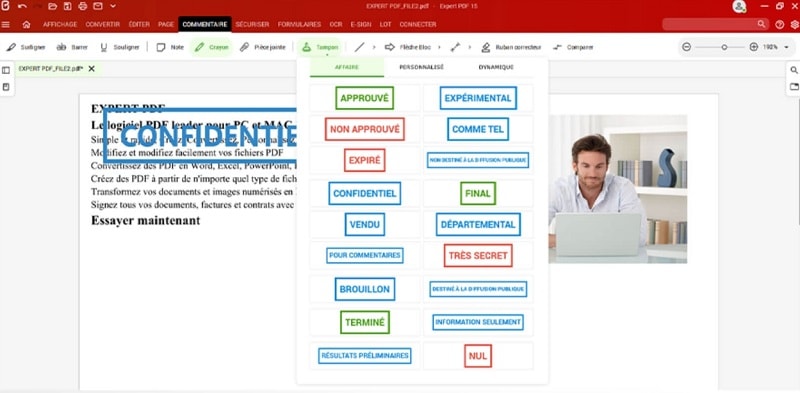Click the search field in title bar
The height and width of the screenshot is (393, 800).
(x=715, y=24)
